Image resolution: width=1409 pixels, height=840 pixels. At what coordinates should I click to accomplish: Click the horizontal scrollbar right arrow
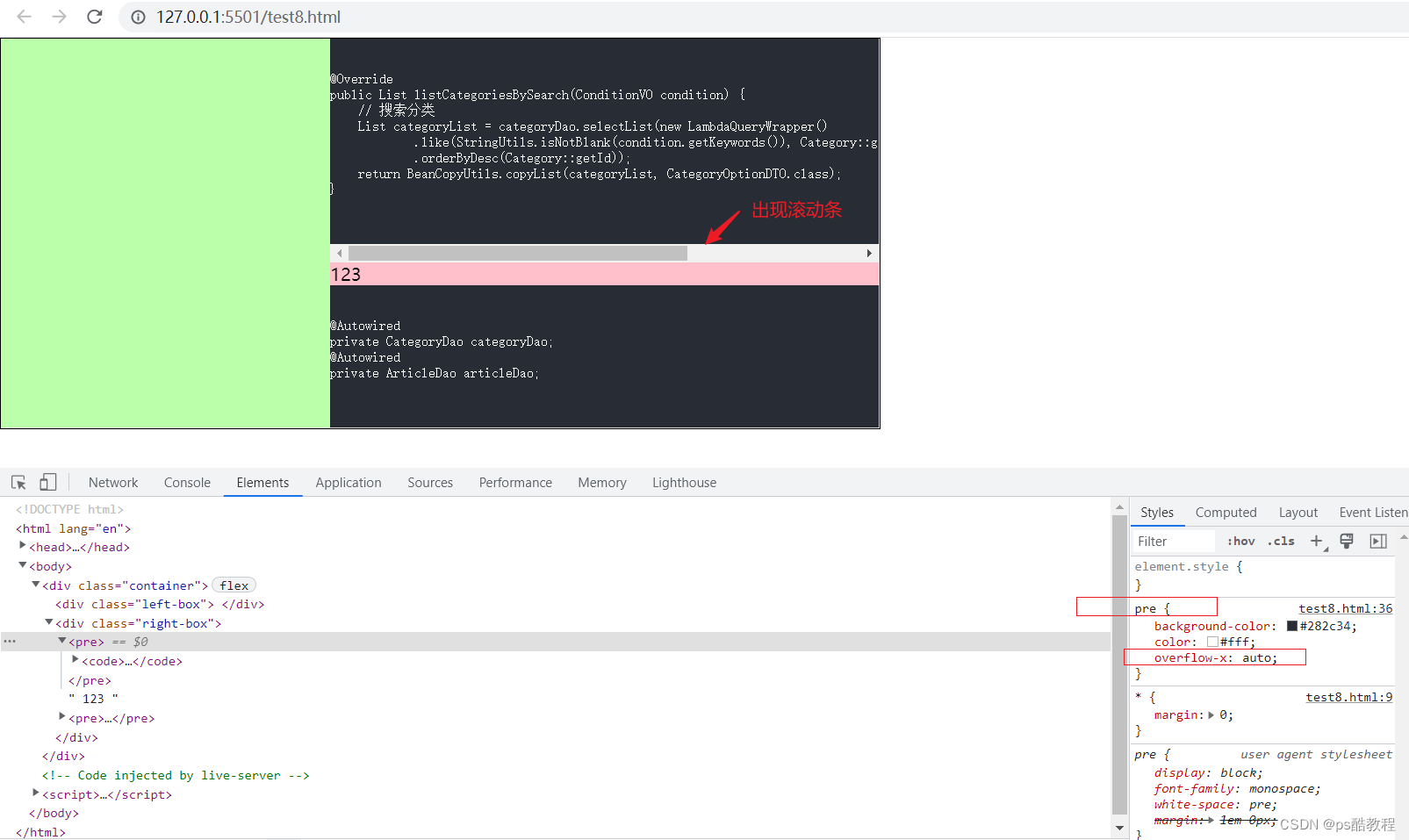coord(869,253)
